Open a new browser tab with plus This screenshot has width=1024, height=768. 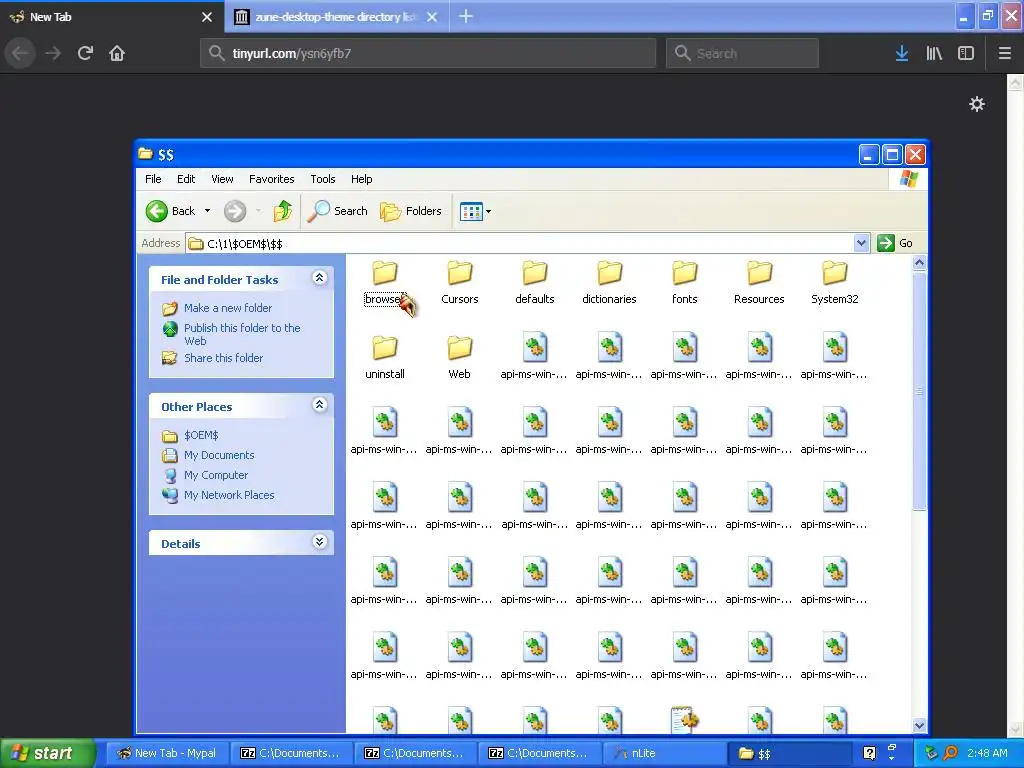pos(466,16)
